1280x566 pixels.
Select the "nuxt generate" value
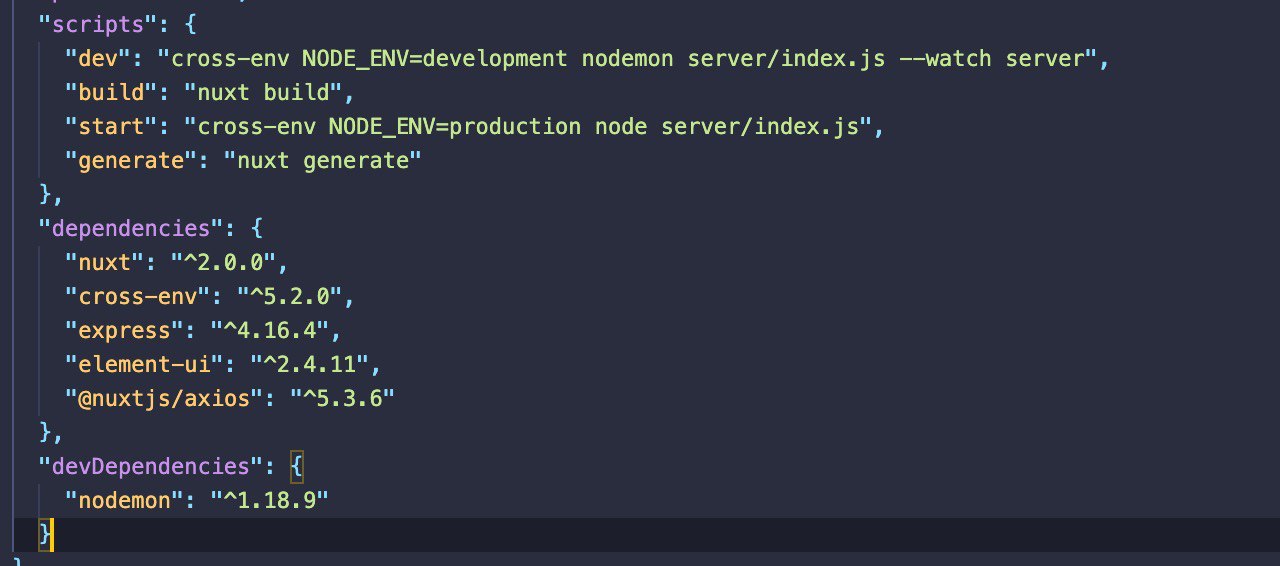tap(323, 161)
